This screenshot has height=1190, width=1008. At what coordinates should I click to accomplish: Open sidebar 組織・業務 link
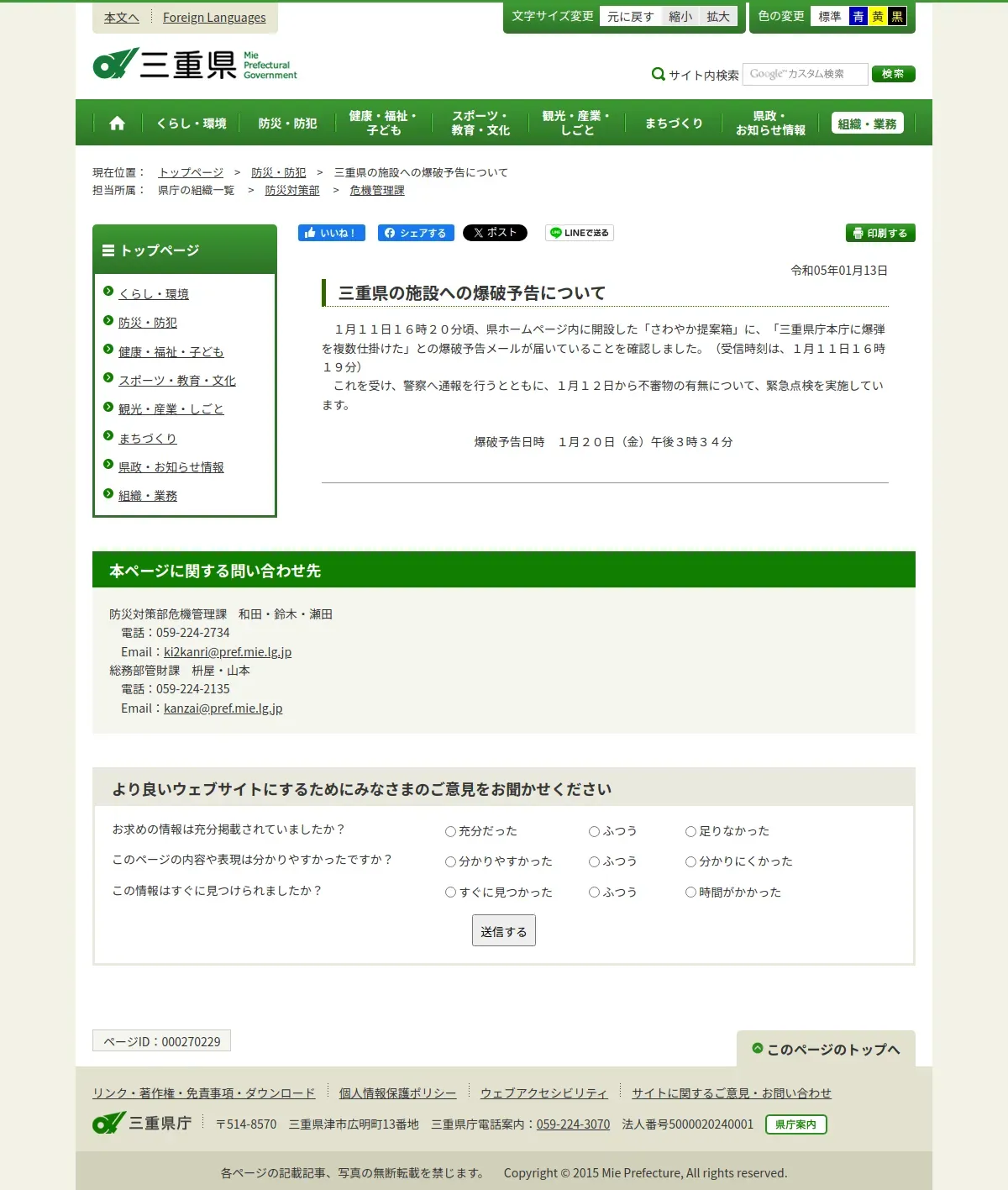click(x=148, y=495)
